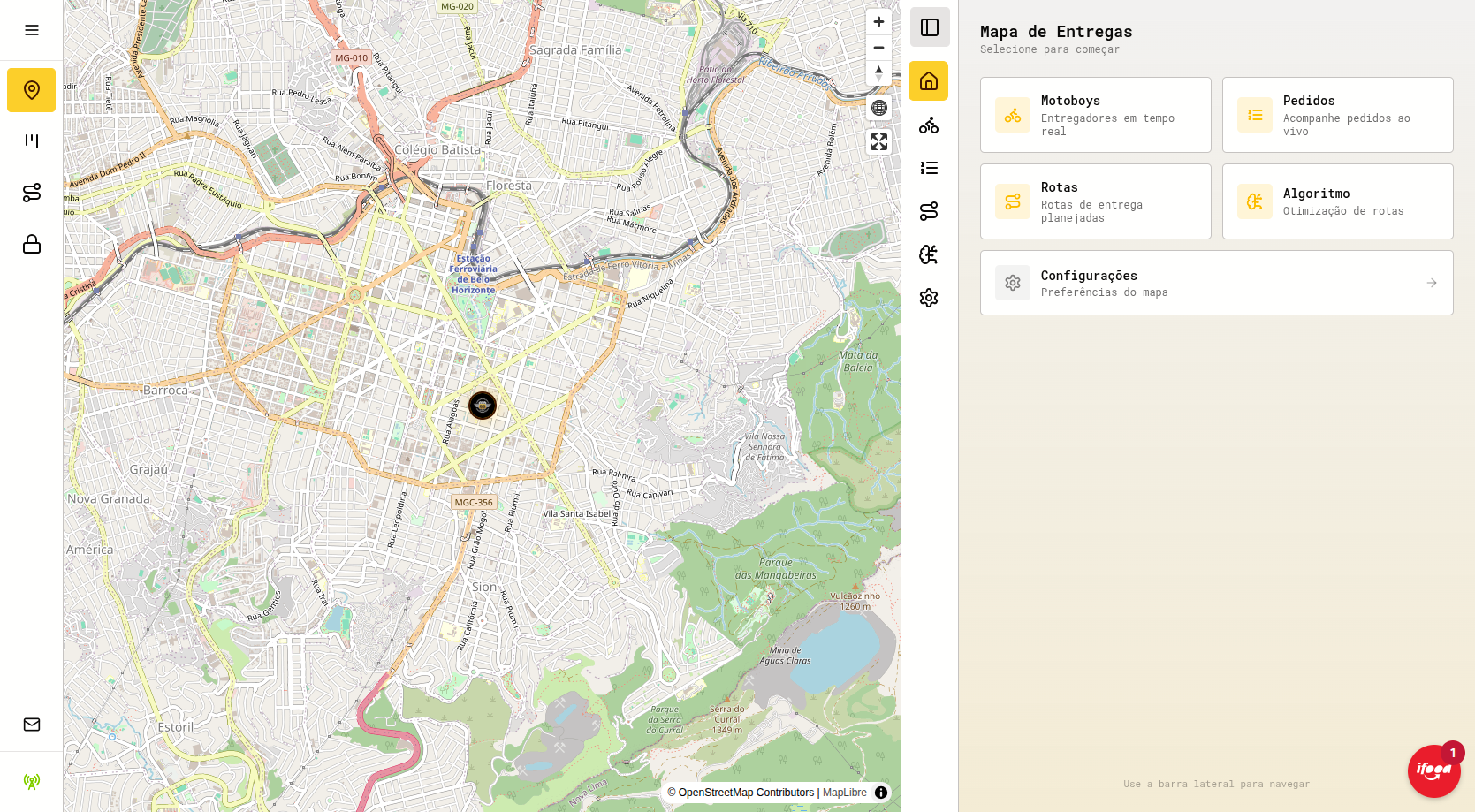Open the MapLibre link
1475x812 pixels.
[845, 793]
